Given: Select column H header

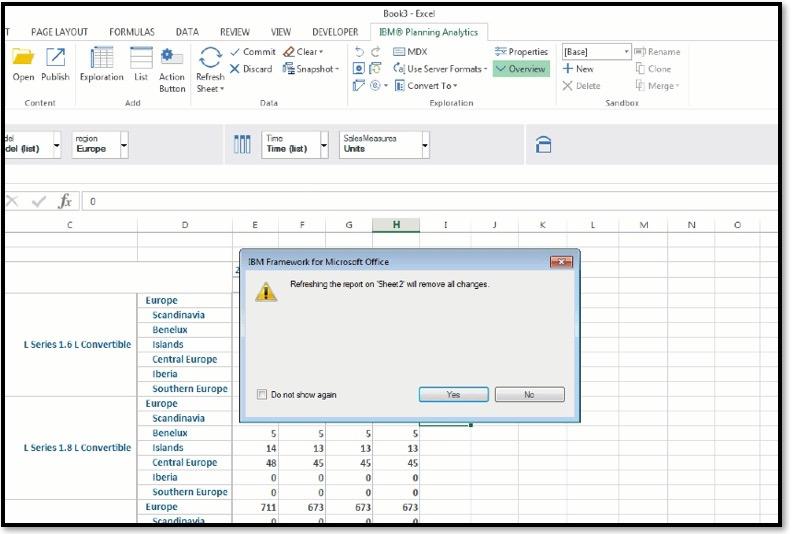Looking at the screenshot, I should click(x=396, y=225).
